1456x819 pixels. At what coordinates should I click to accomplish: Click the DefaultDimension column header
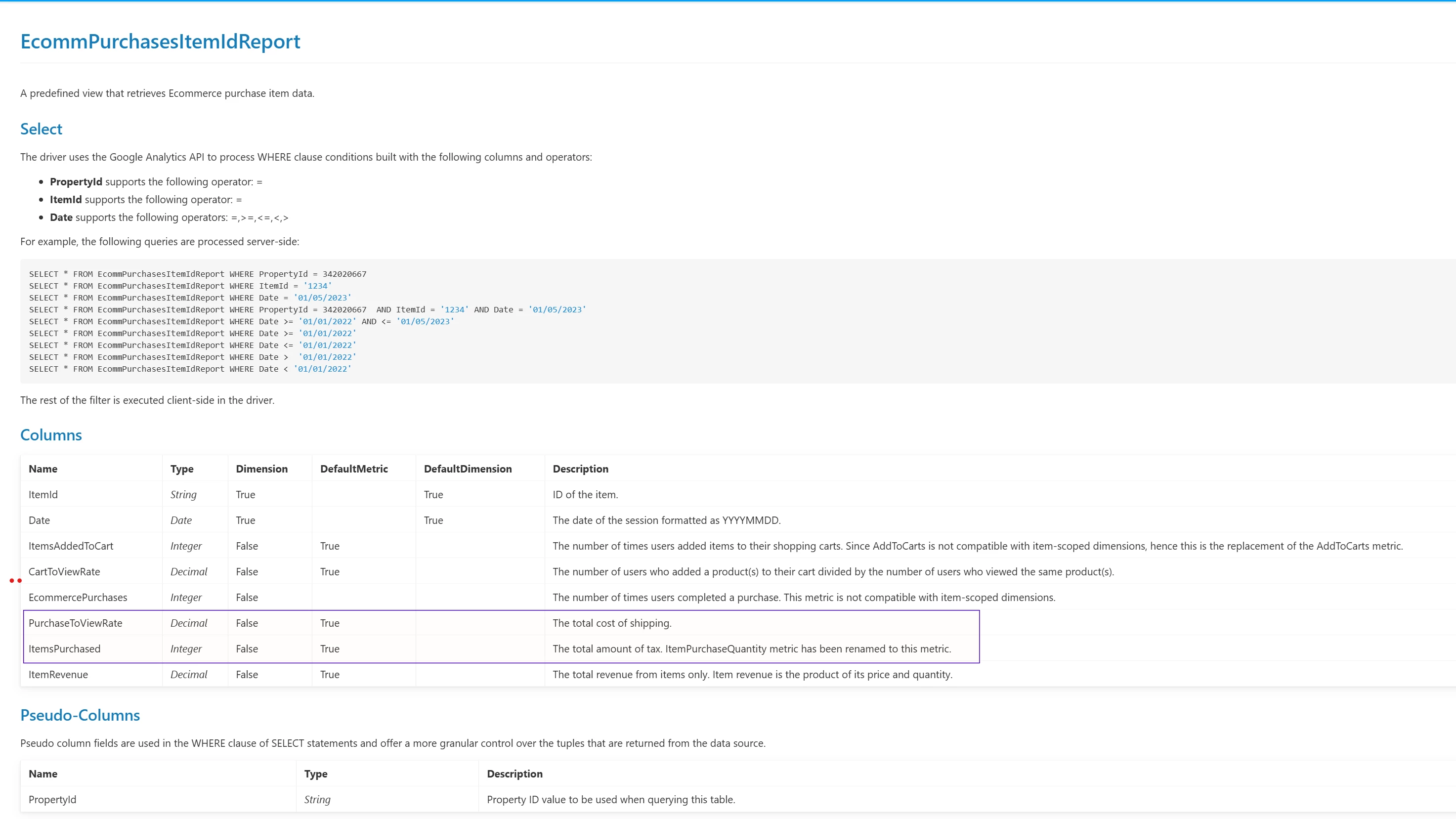point(468,469)
